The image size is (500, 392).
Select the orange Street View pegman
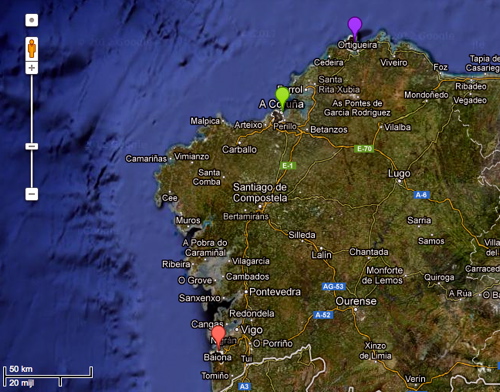point(32,49)
